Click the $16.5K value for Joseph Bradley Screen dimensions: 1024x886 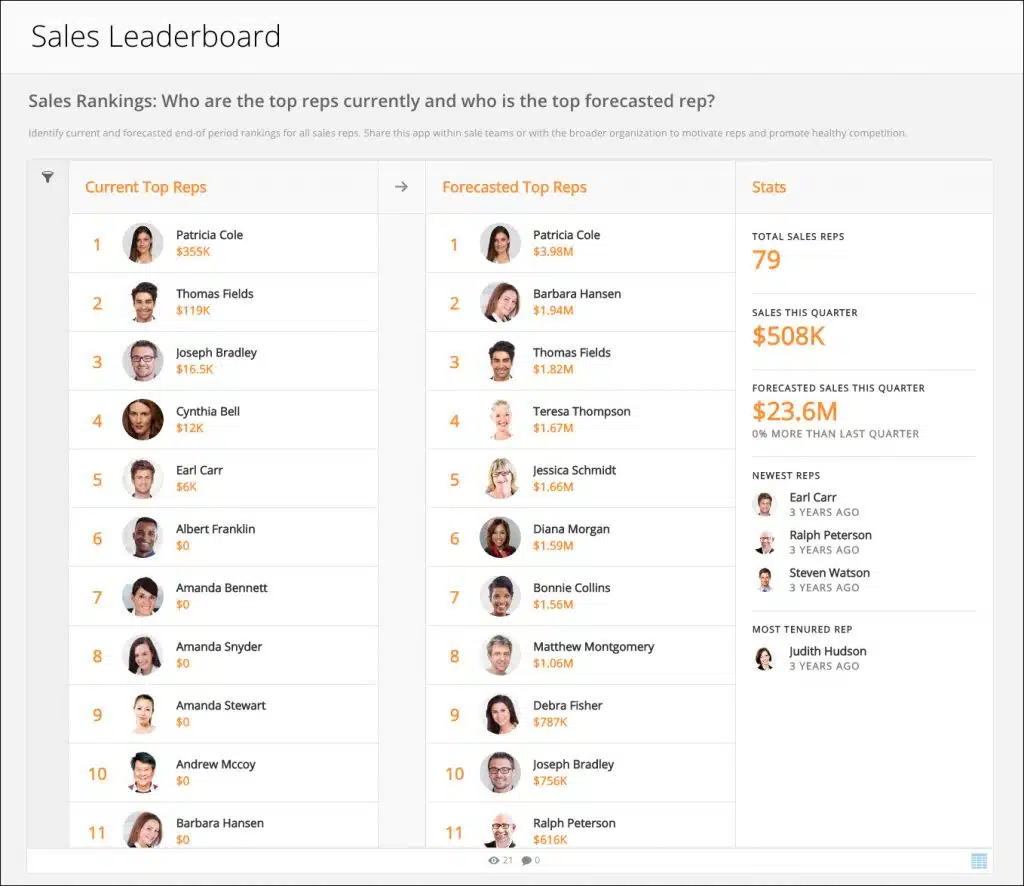point(195,369)
